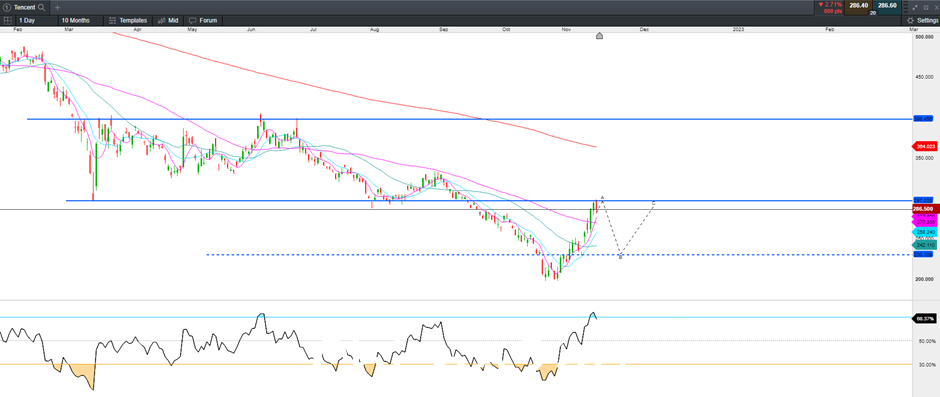Click the Forum speech bubble icon
This screenshot has width=940, height=397.
[193, 20]
